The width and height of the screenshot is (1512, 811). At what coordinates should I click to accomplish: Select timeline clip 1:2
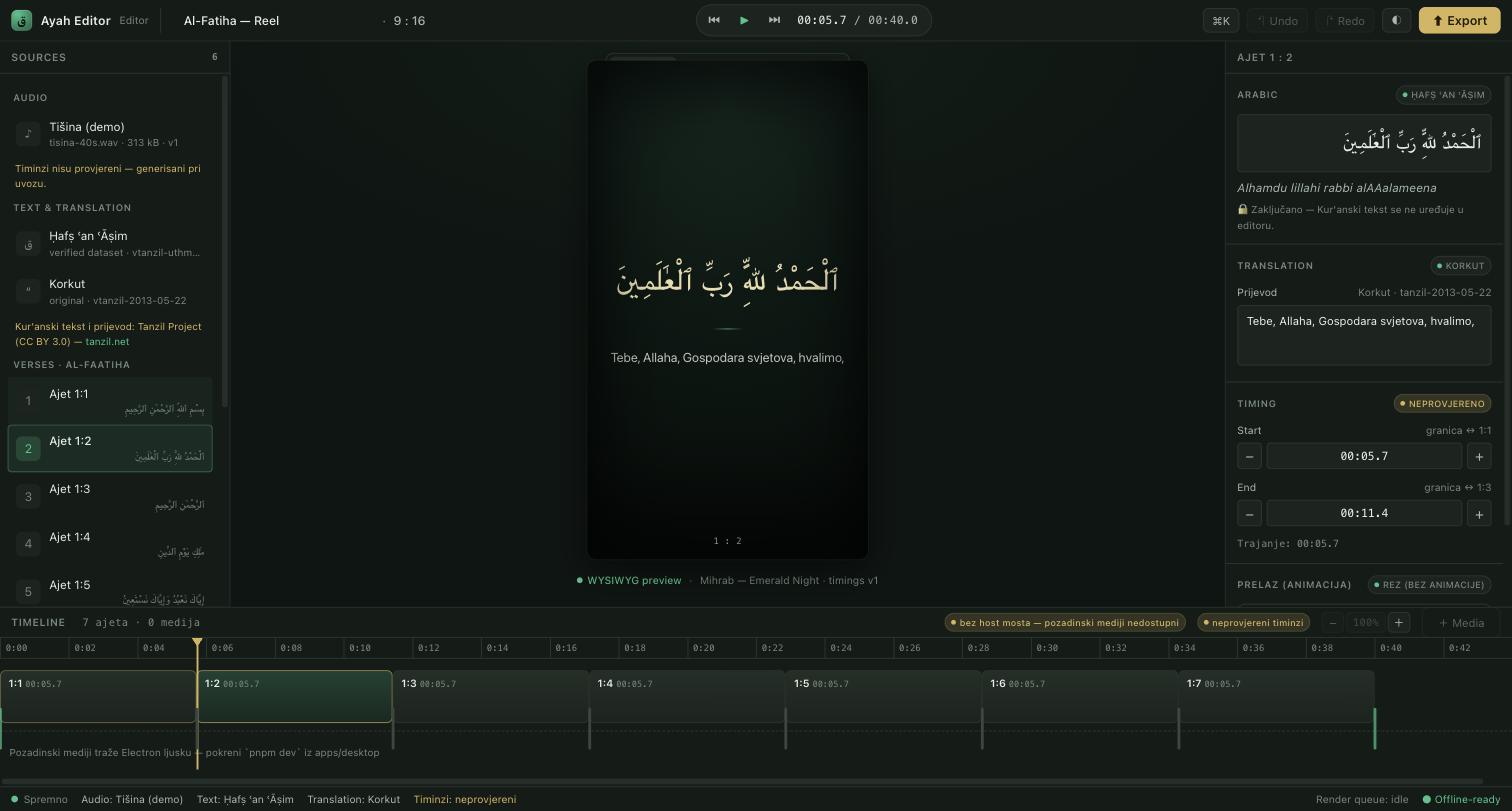(295, 696)
